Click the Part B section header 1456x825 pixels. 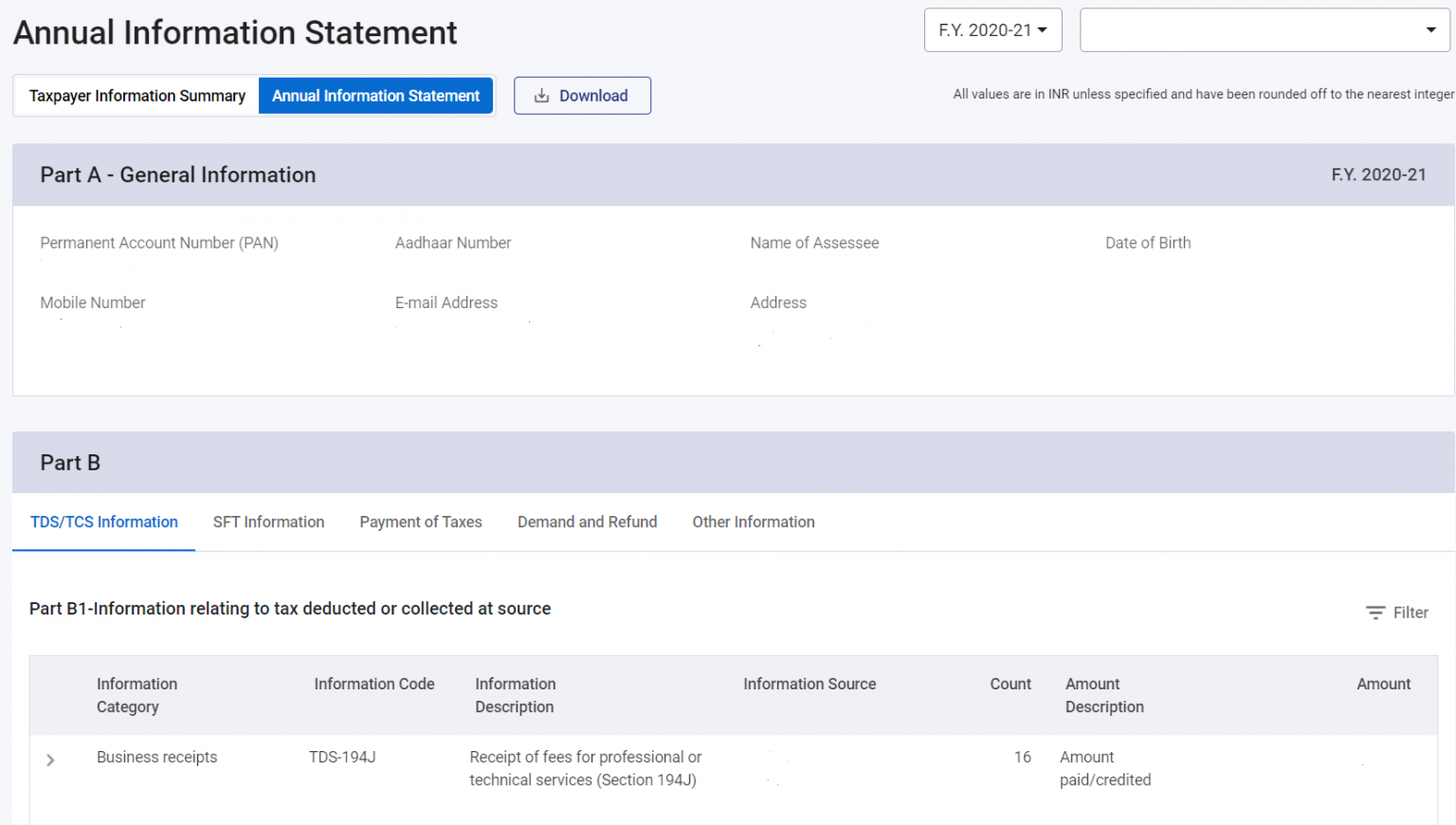pyautogui.click(x=70, y=463)
